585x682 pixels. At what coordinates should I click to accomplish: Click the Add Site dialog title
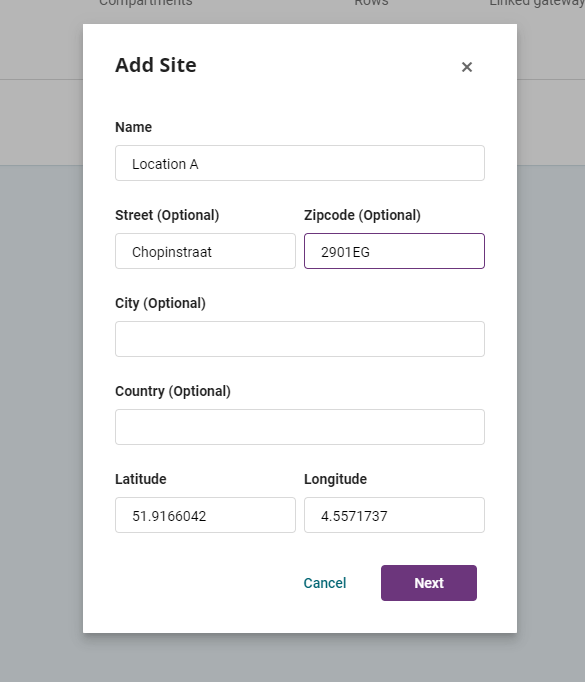click(156, 65)
